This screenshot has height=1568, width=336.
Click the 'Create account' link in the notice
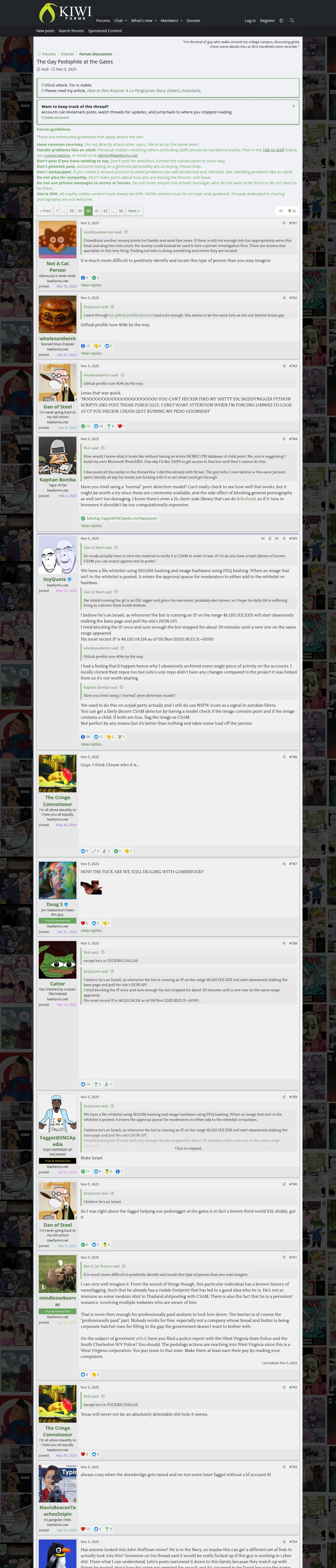click(55, 118)
